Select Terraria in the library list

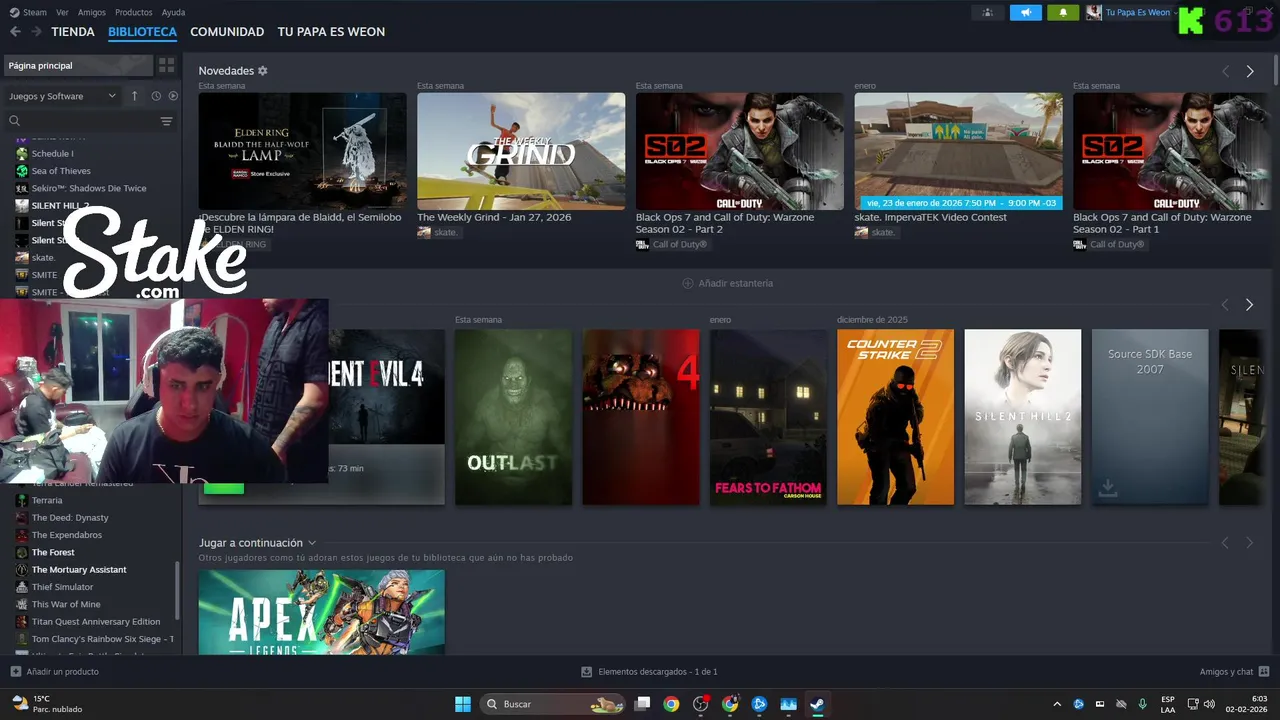pyautogui.click(x=46, y=500)
